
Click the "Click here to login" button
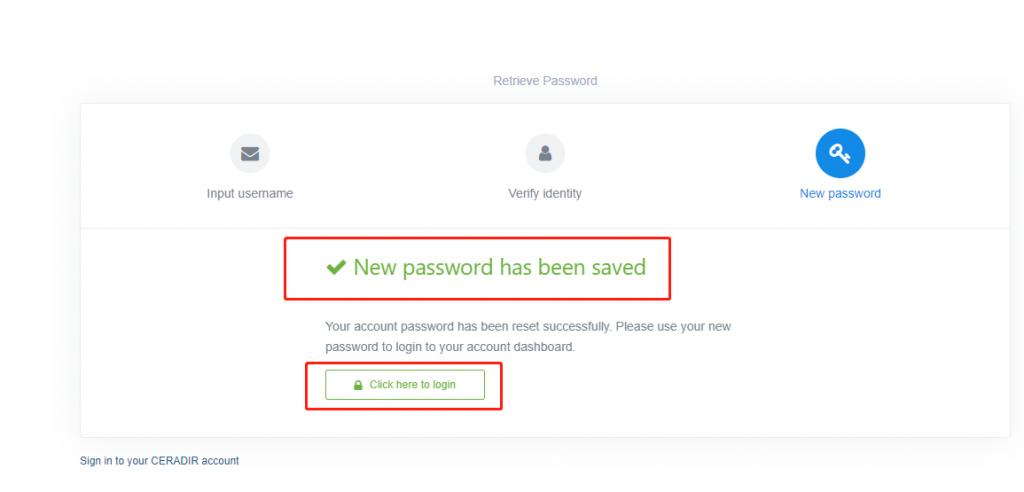tap(405, 385)
